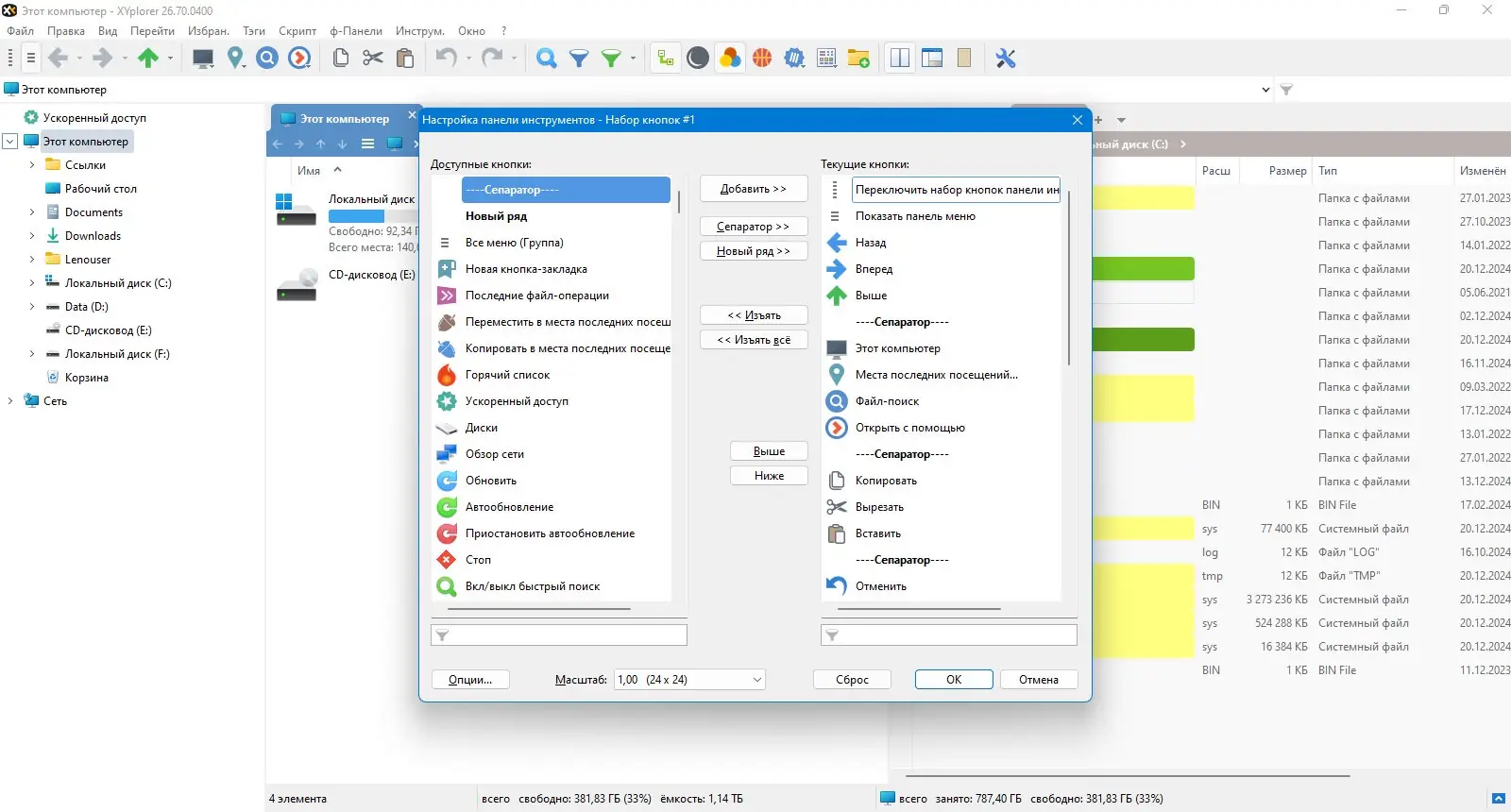
Task: Confirm the dialog with OK
Action: coord(954,680)
